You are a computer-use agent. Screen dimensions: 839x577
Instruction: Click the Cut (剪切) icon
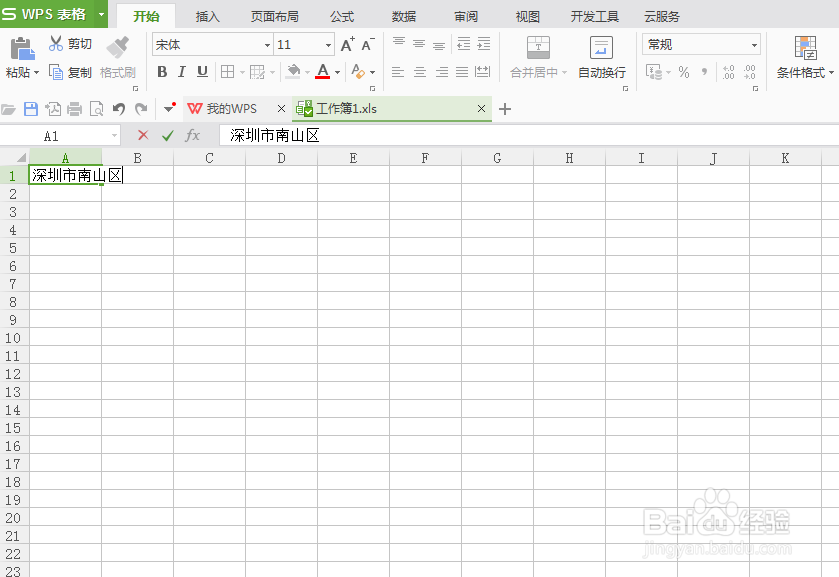pyautogui.click(x=57, y=43)
